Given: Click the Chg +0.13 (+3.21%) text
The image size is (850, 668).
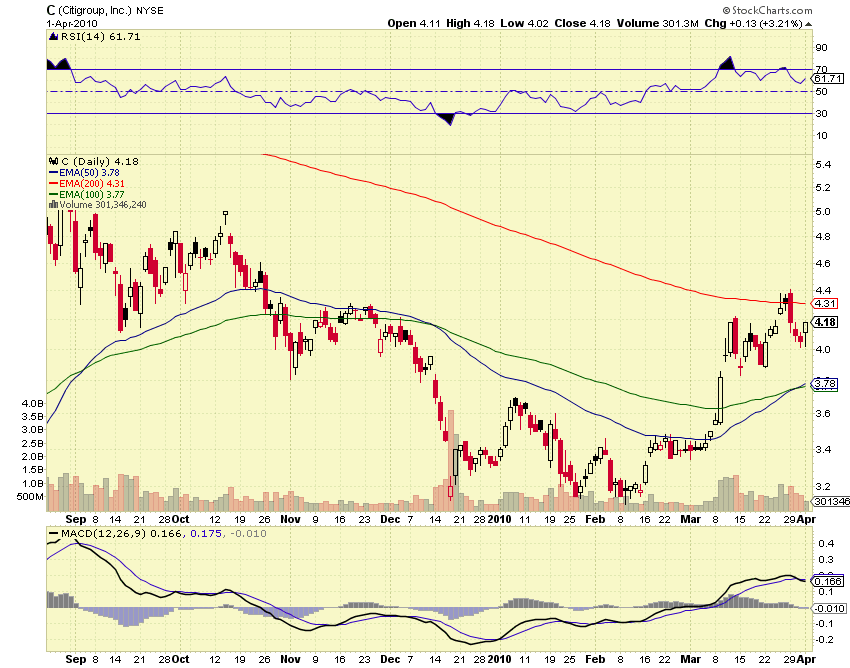Looking at the screenshot, I should click(x=754, y=23).
